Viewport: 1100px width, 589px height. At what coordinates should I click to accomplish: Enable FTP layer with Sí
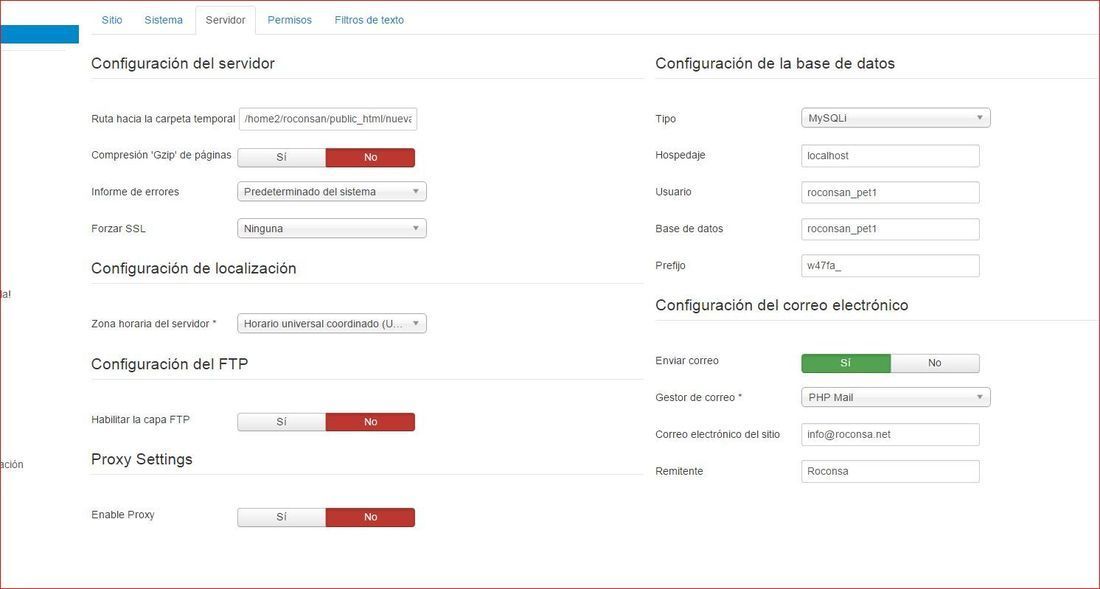[281, 422]
